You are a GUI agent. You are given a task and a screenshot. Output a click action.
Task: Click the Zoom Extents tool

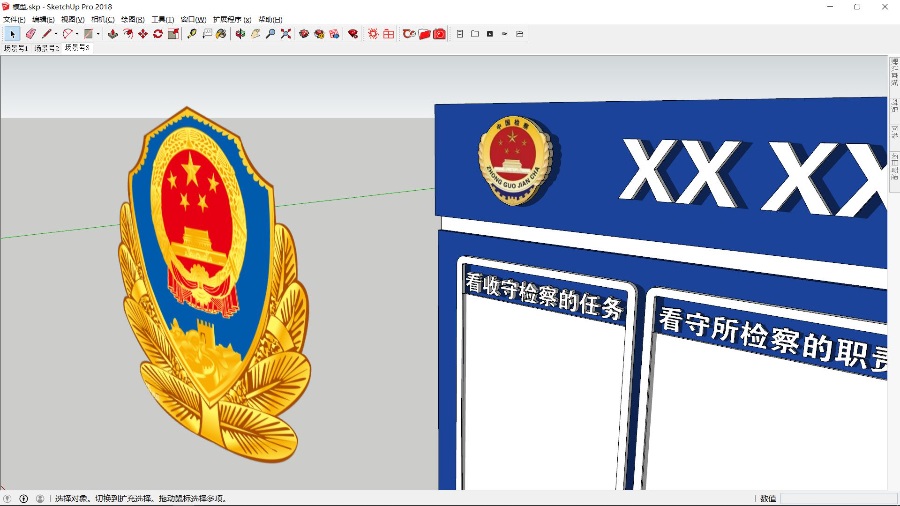click(x=285, y=34)
